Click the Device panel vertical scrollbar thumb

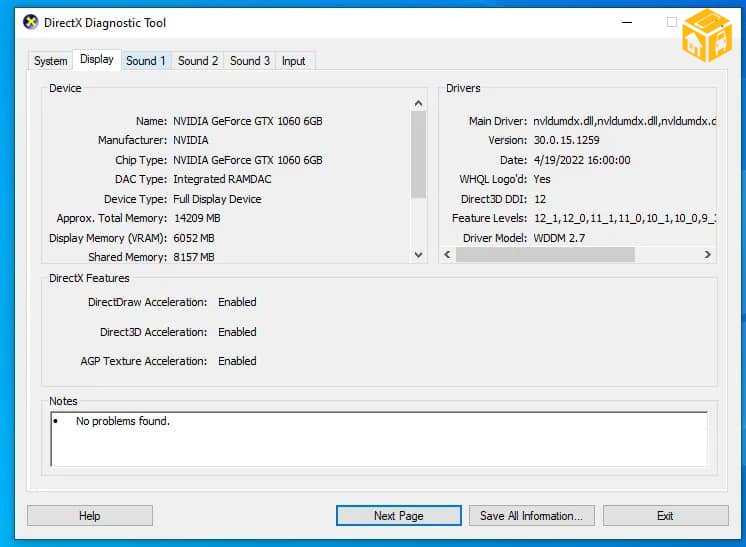tap(419, 155)
